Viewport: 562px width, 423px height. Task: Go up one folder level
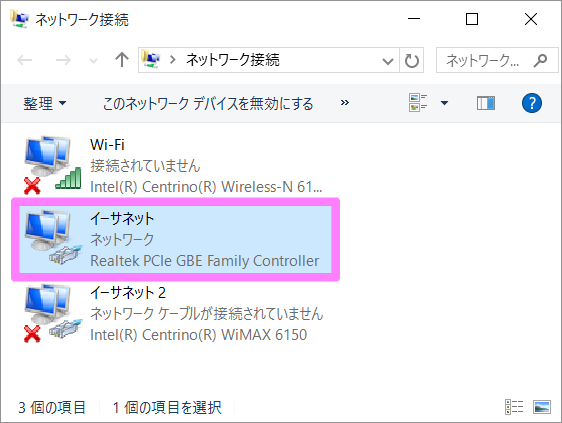pyautogui.click(x=122, y=60)
